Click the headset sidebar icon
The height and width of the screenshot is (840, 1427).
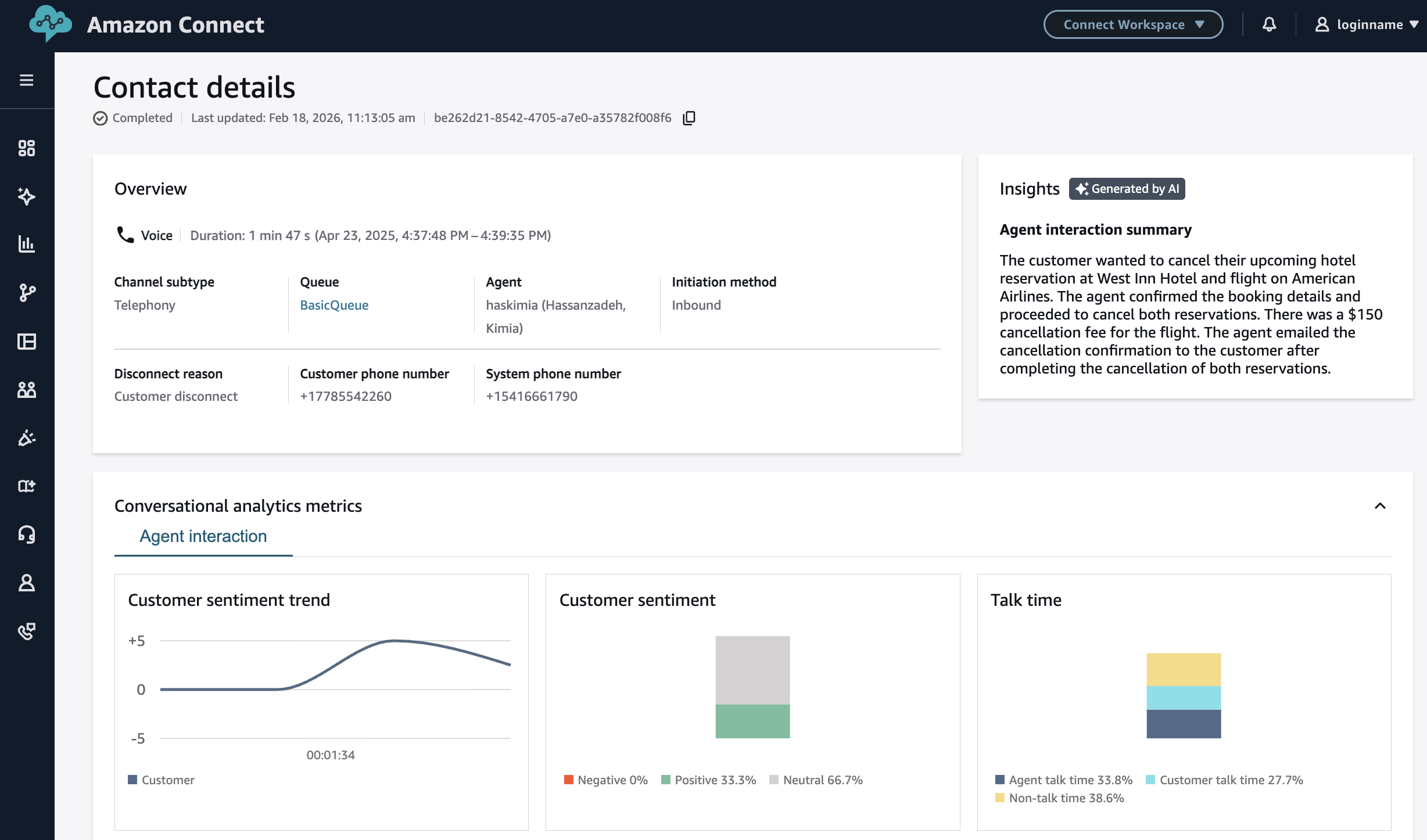click(27, 534)
